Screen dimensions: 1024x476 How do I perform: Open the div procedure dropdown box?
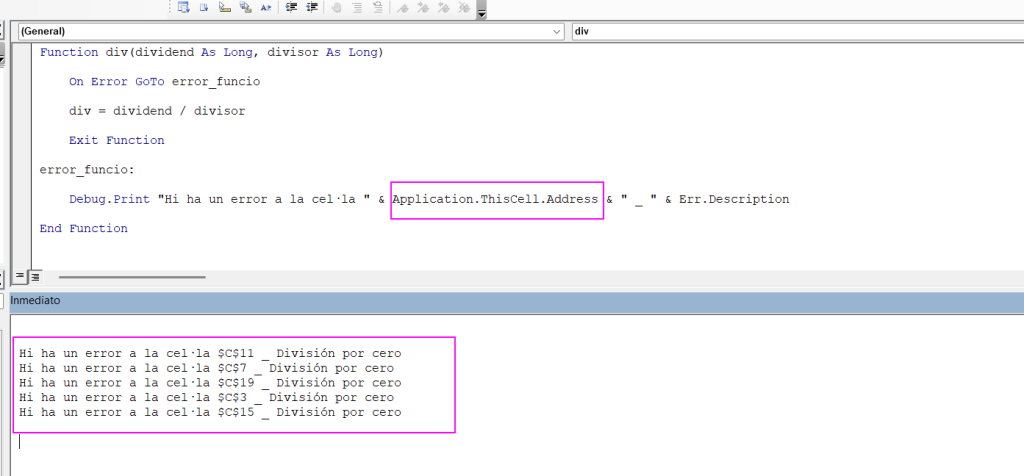[797, 31]
